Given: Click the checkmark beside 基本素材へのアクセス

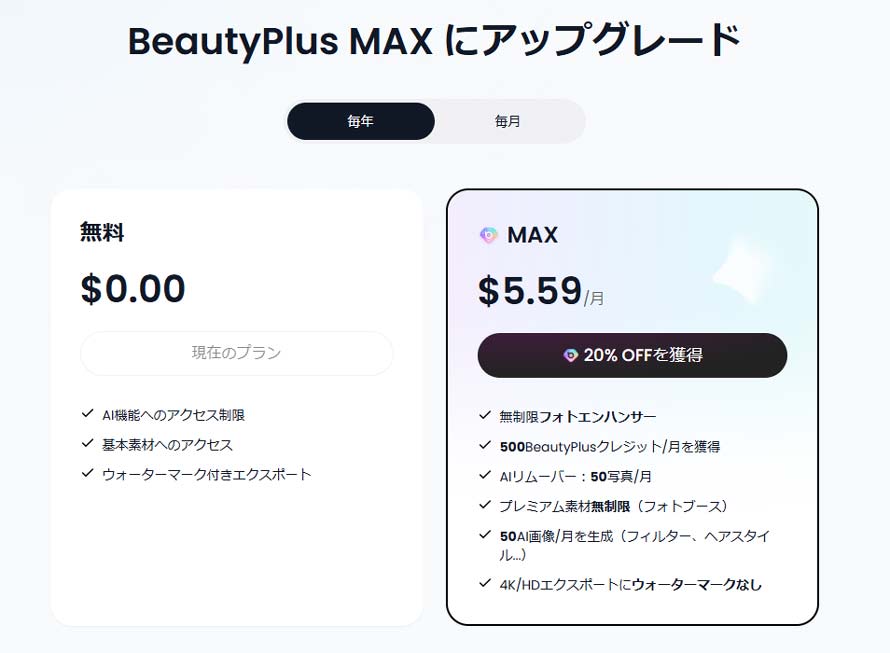Looking at the screenshot, I should pyautogui.click(x=88, y=444).
